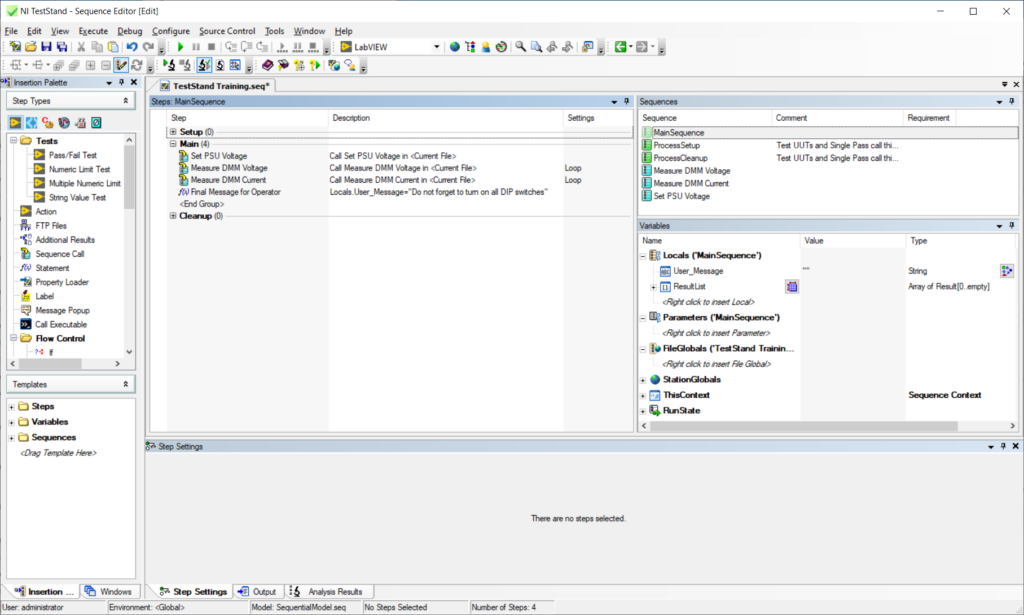Click the Step Over debug icon

pyautogui.click(x=246, y=47)
